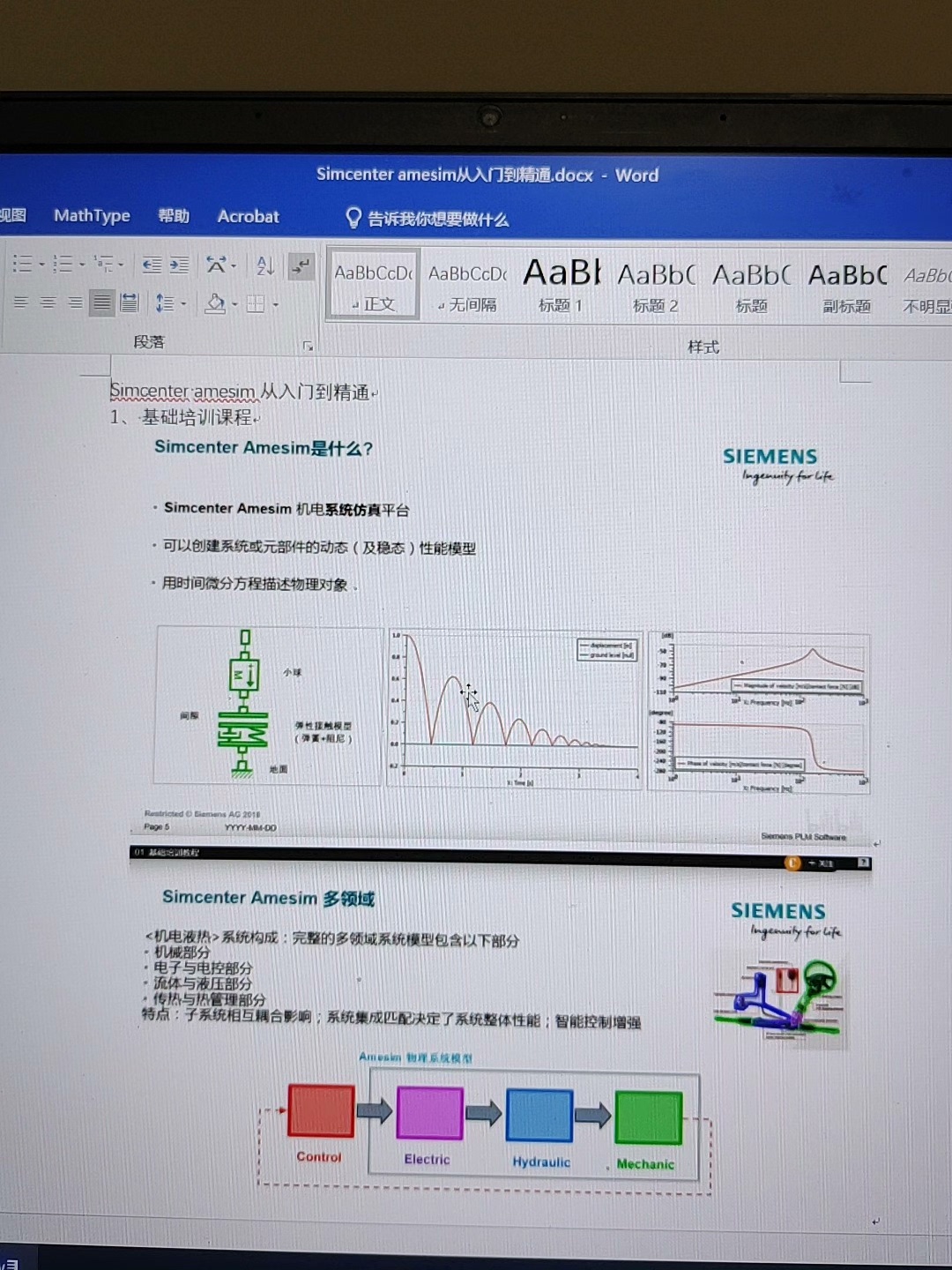Center-align the paragraph text
Viewport: 952px width, 1270px height.
[48, 303]
